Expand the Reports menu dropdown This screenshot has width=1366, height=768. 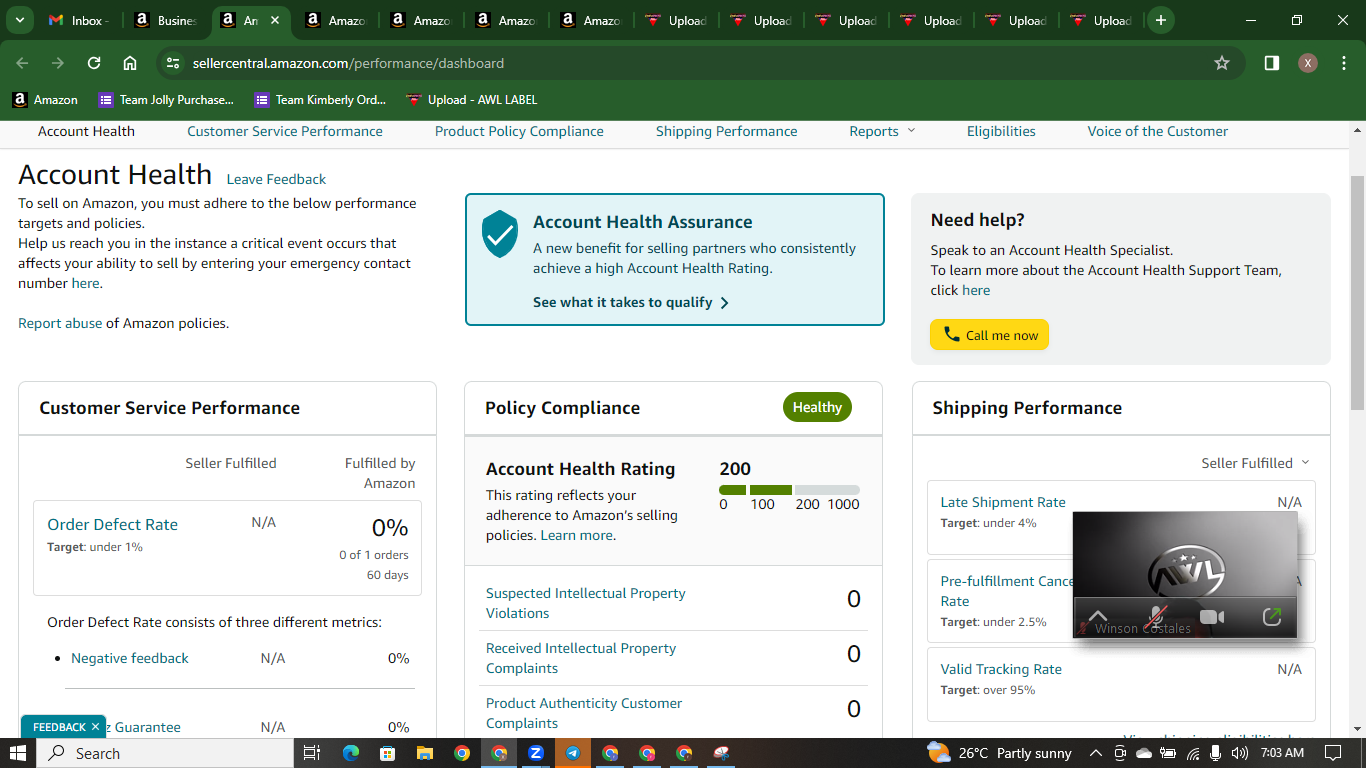tap(882, 131)
